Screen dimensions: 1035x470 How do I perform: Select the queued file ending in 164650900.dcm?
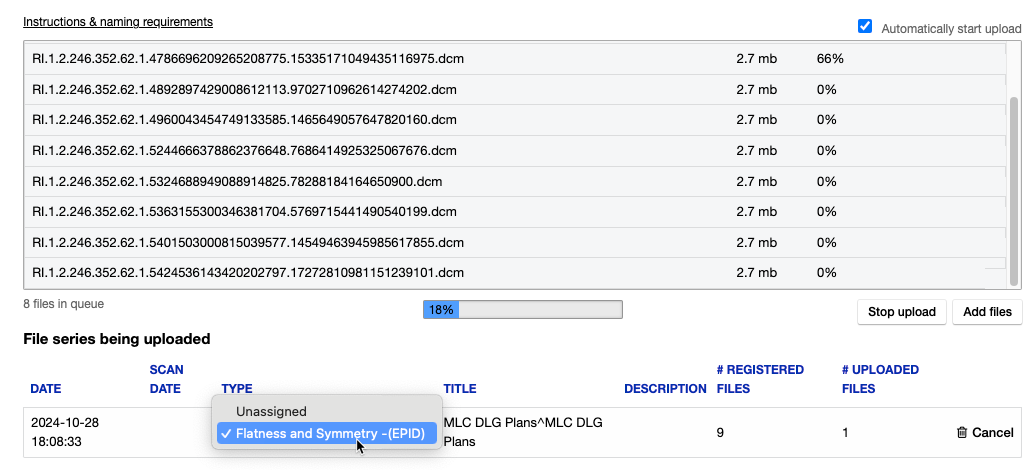[237, 182]
